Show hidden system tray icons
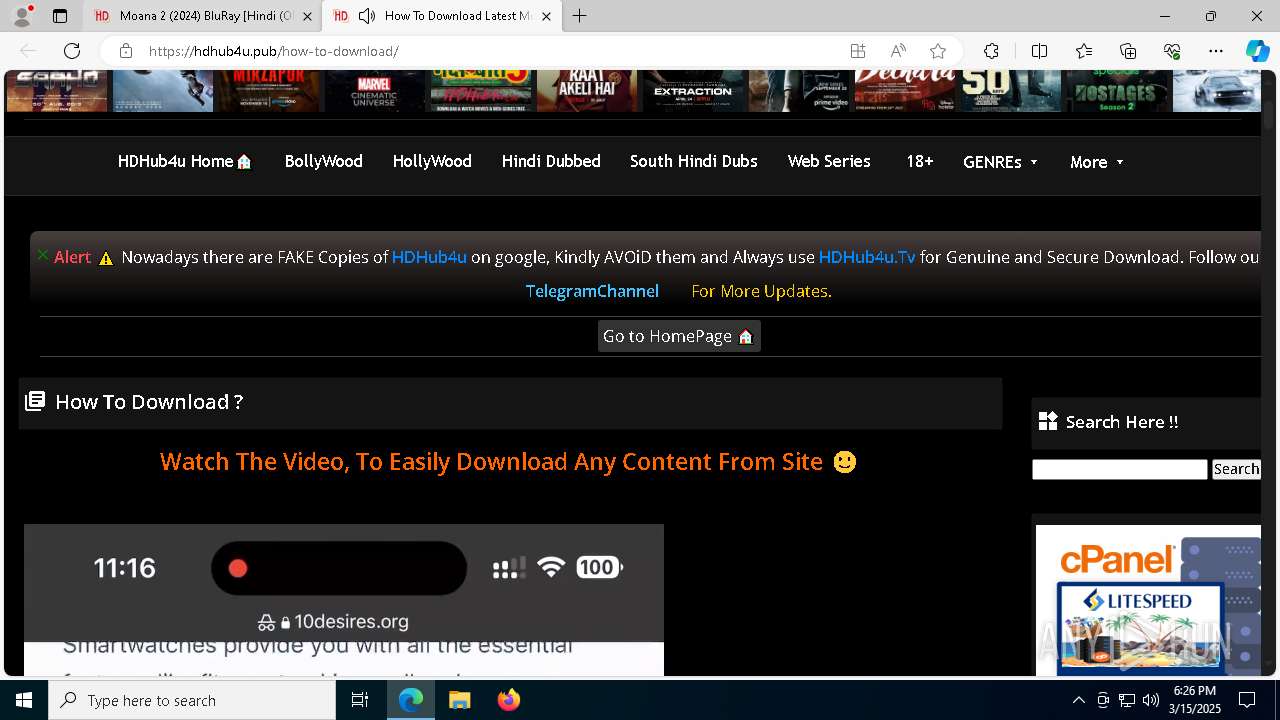1280x720 pixels. click(x=1079, y=700)
